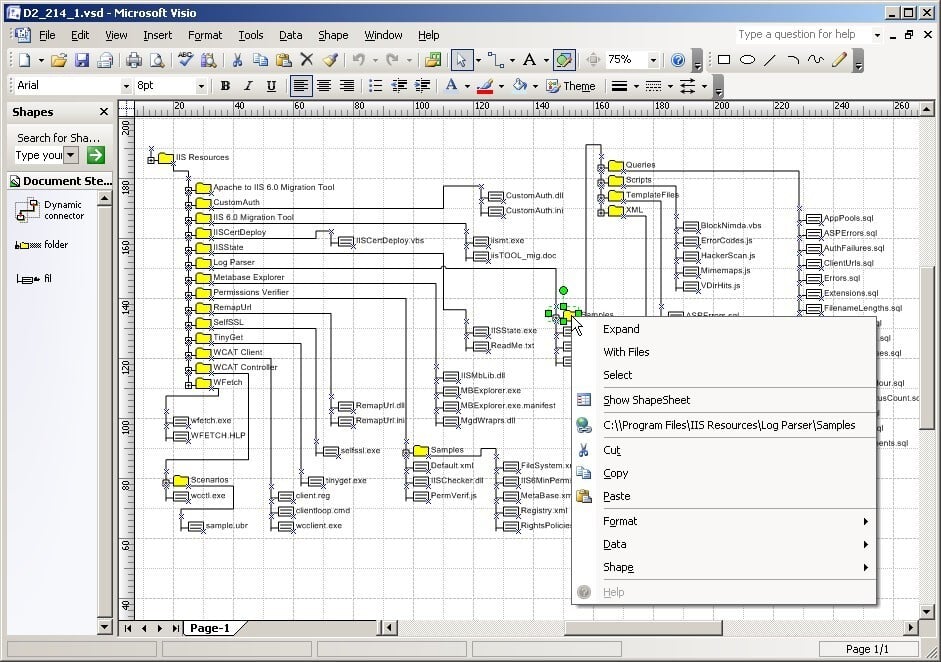Set Center text alignment
941x662 pixels.
pyautogui.click(x=324, y=86)
